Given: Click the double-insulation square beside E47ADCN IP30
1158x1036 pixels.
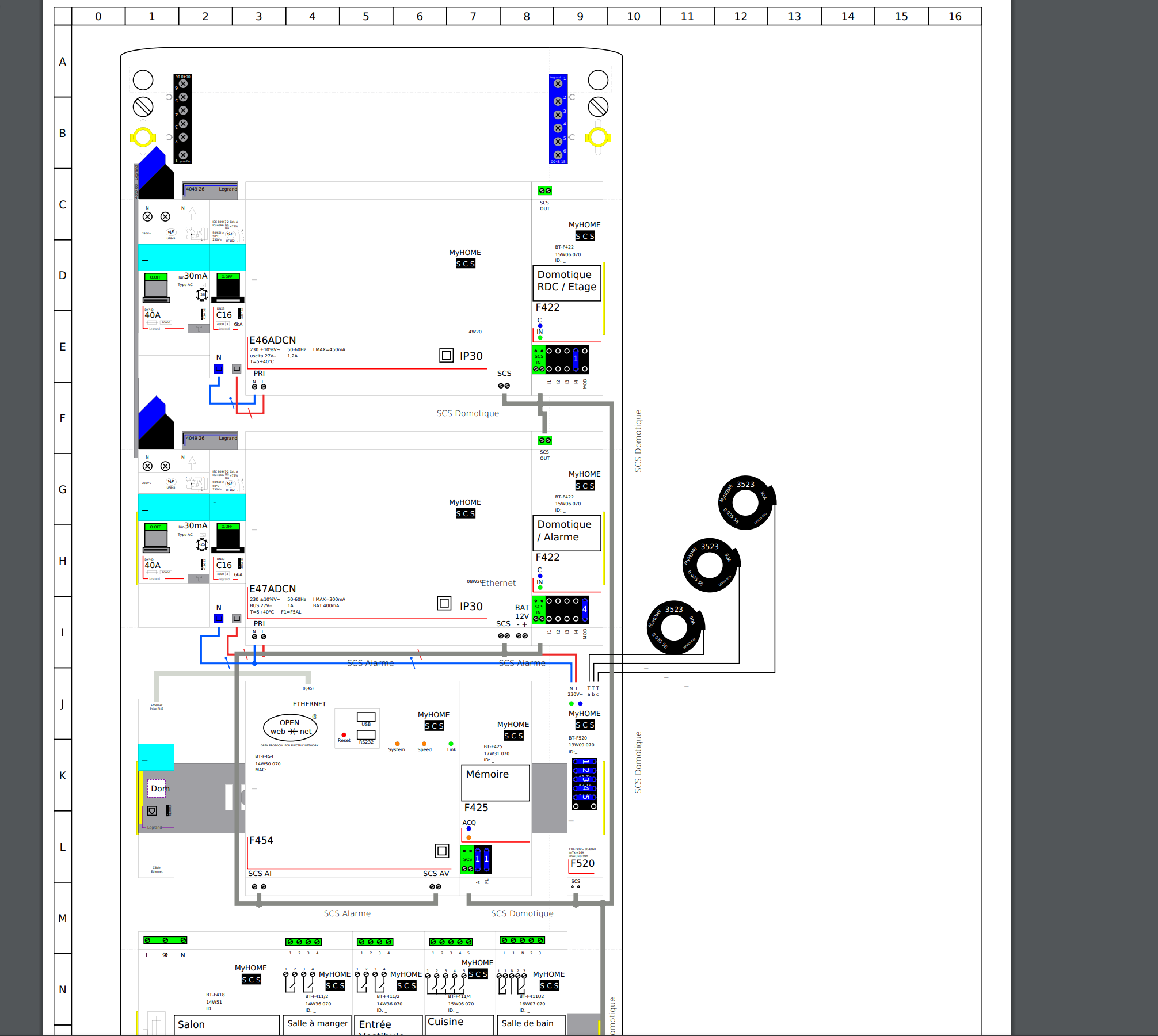Looking at the screenshot, I should pyautogui.click(x=444, y=603).
